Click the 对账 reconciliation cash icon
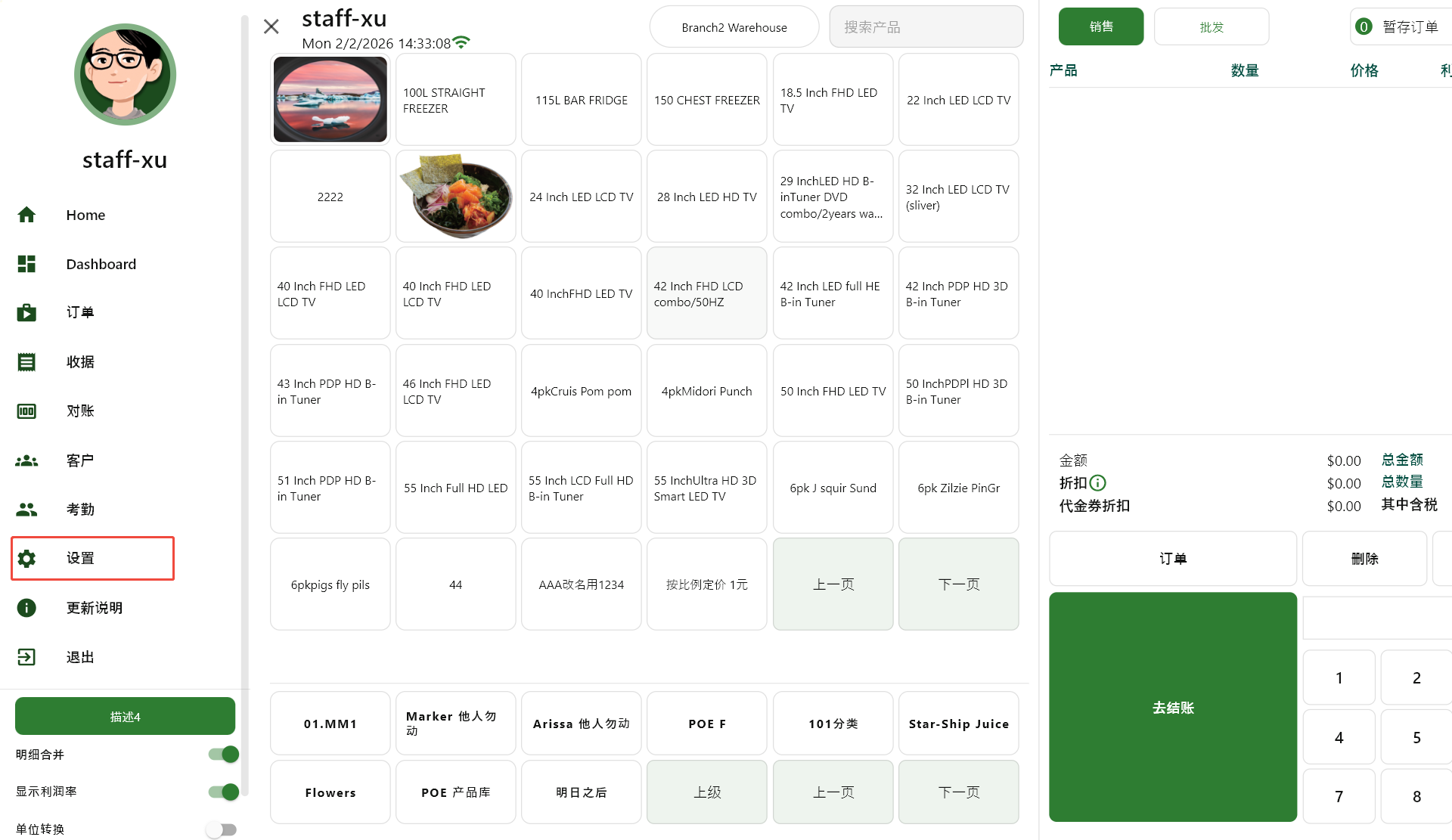Image resolution: width=1452 pixels, height=840 pixels. click(26, 411)
